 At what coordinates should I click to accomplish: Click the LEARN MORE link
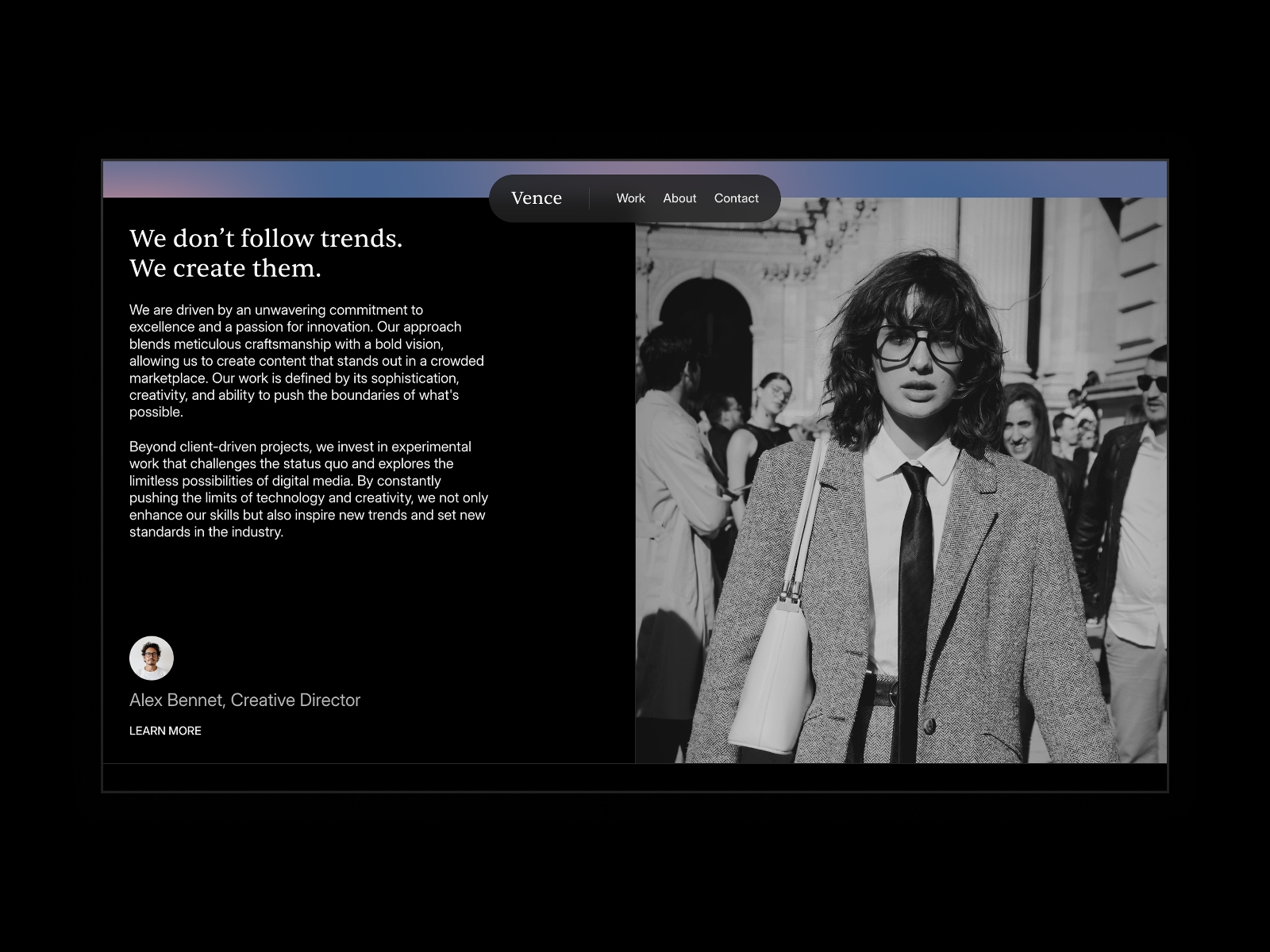pyautogui.click(x=166, y=731)
